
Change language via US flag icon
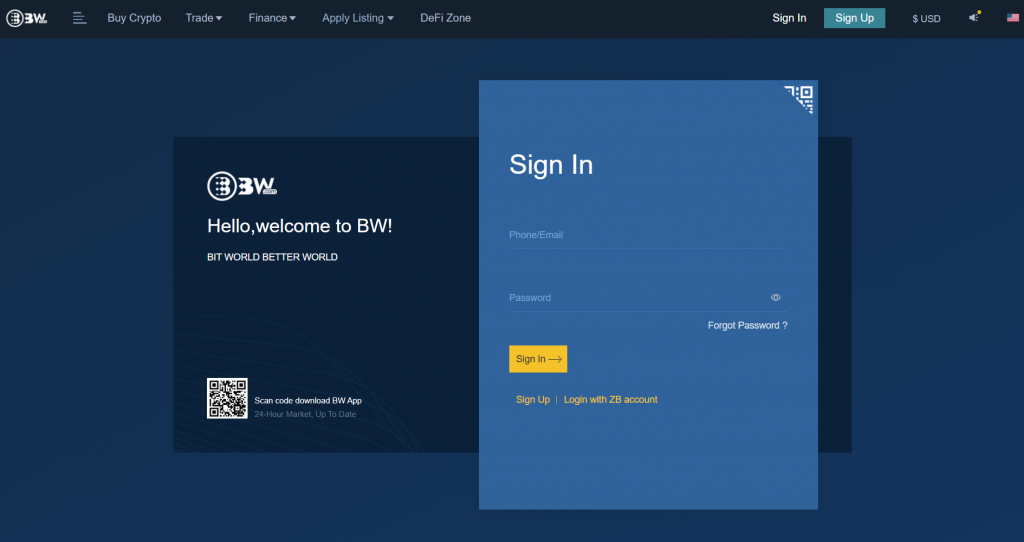1013,18
